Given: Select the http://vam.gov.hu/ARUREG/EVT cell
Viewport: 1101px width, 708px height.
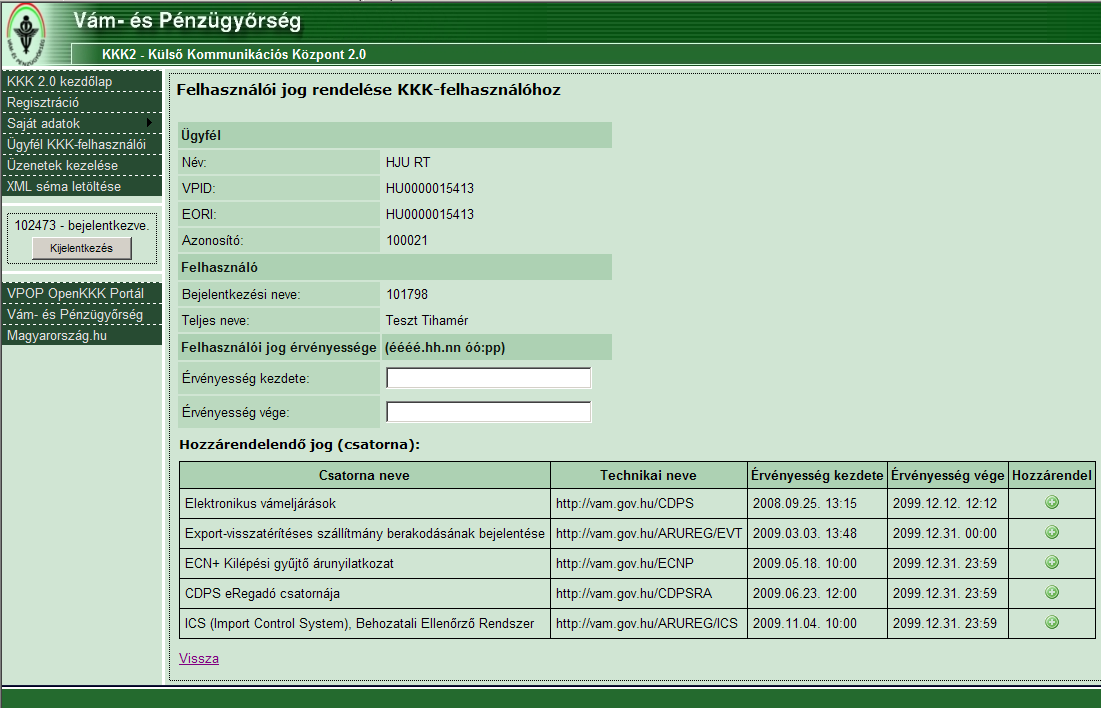Looking at the screenshot, I should [x=649, y=534].
